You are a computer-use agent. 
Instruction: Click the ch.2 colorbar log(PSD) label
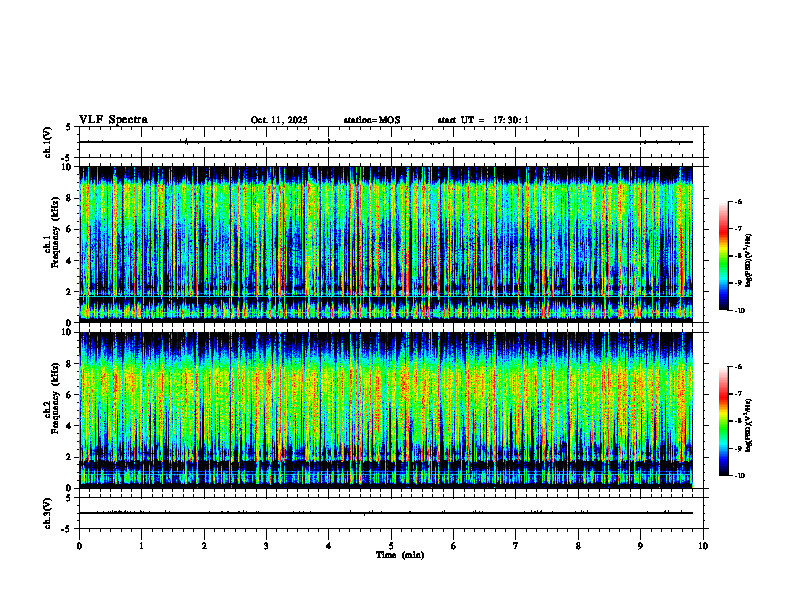pos(749,425)
